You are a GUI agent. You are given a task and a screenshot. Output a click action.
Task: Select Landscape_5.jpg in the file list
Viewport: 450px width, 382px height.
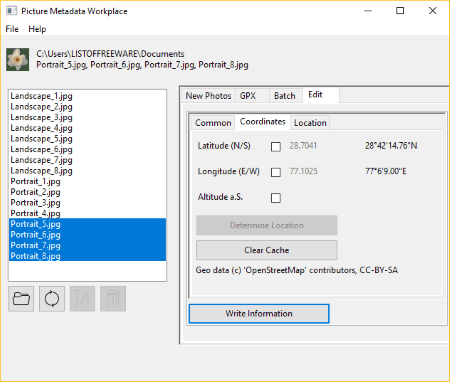click(x=87, y=139)
